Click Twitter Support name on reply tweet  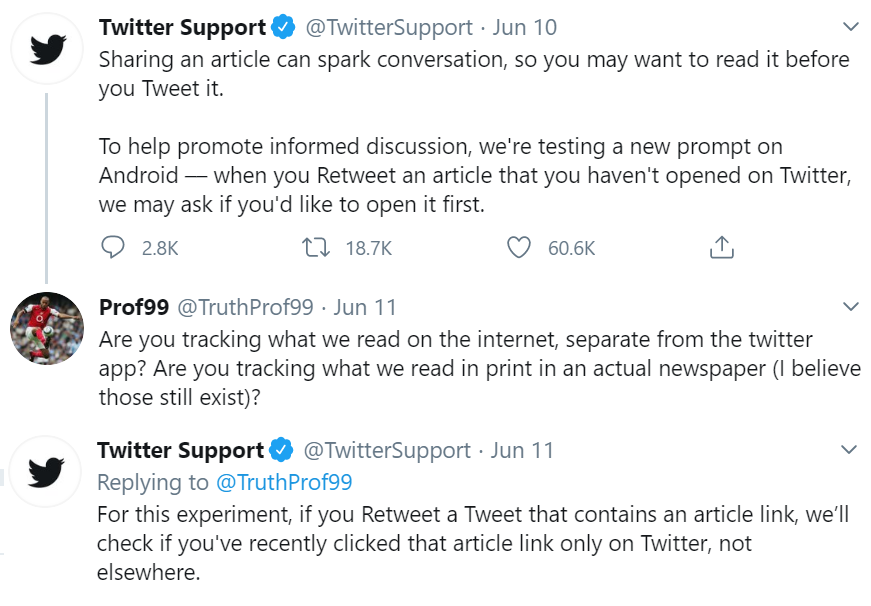181,450
